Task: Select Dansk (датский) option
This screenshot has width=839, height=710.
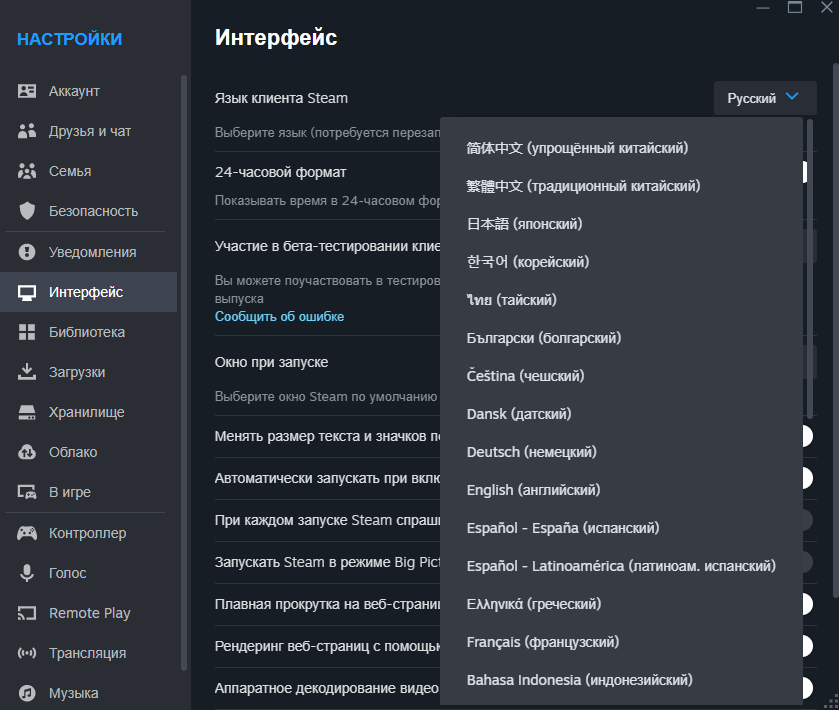Action: (621, 414)
